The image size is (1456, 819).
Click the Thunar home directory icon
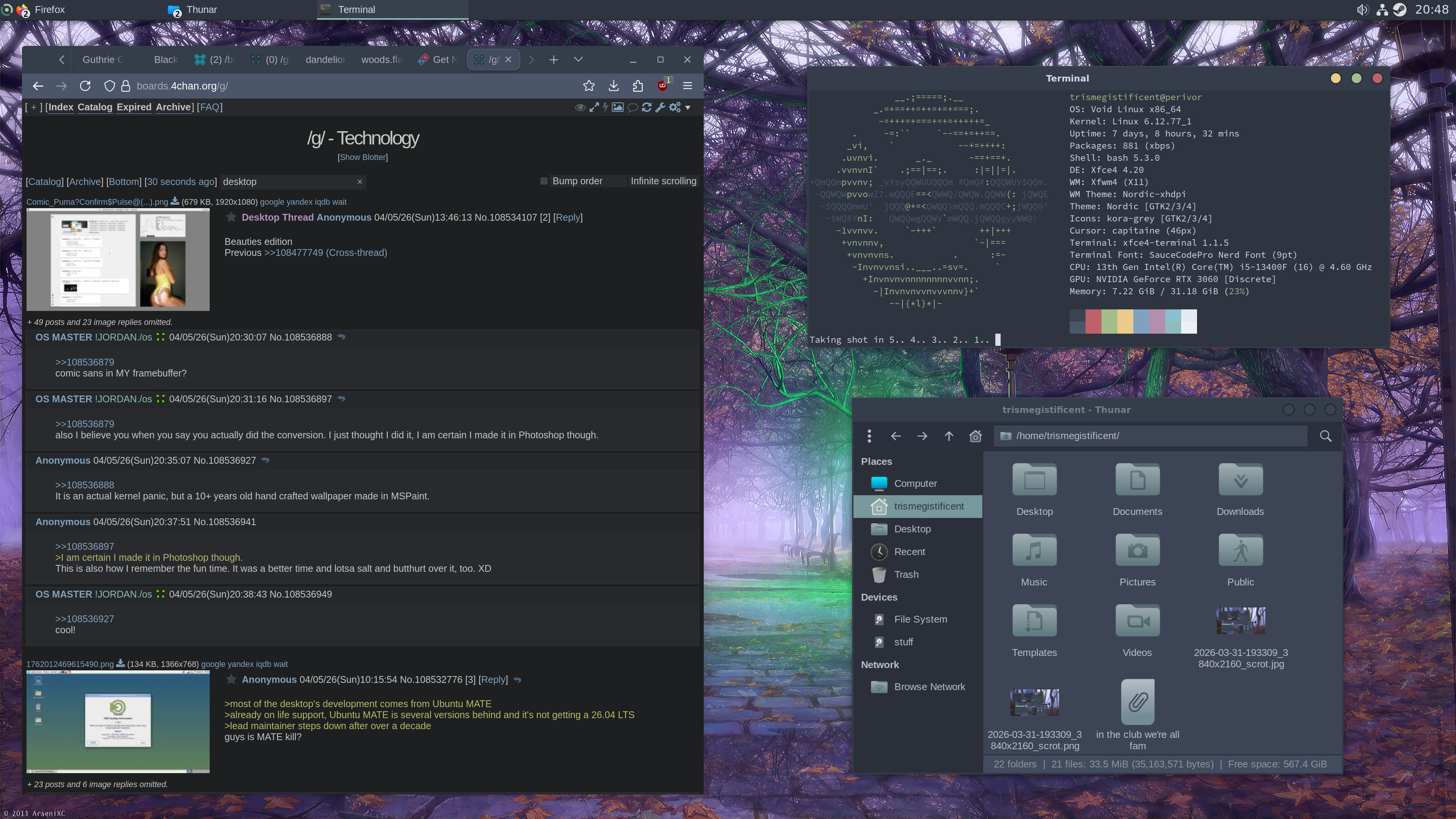976,436
